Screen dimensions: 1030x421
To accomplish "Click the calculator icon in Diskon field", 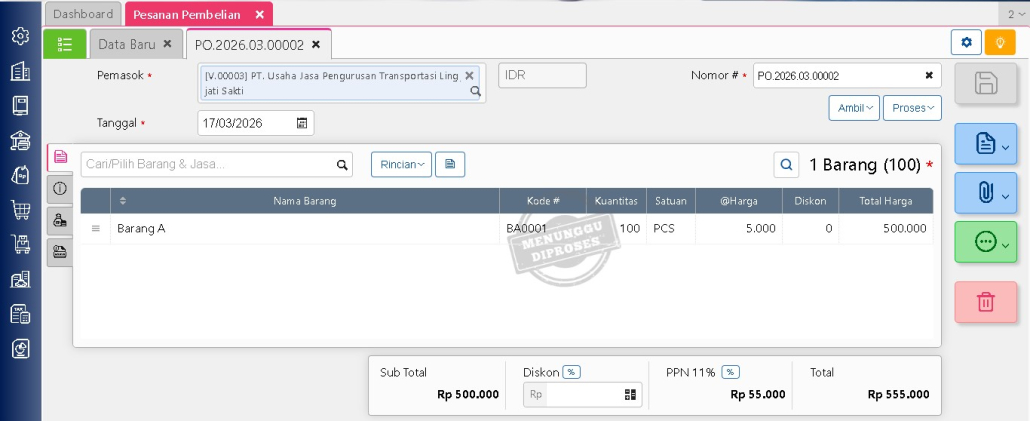I will [630, 395].
